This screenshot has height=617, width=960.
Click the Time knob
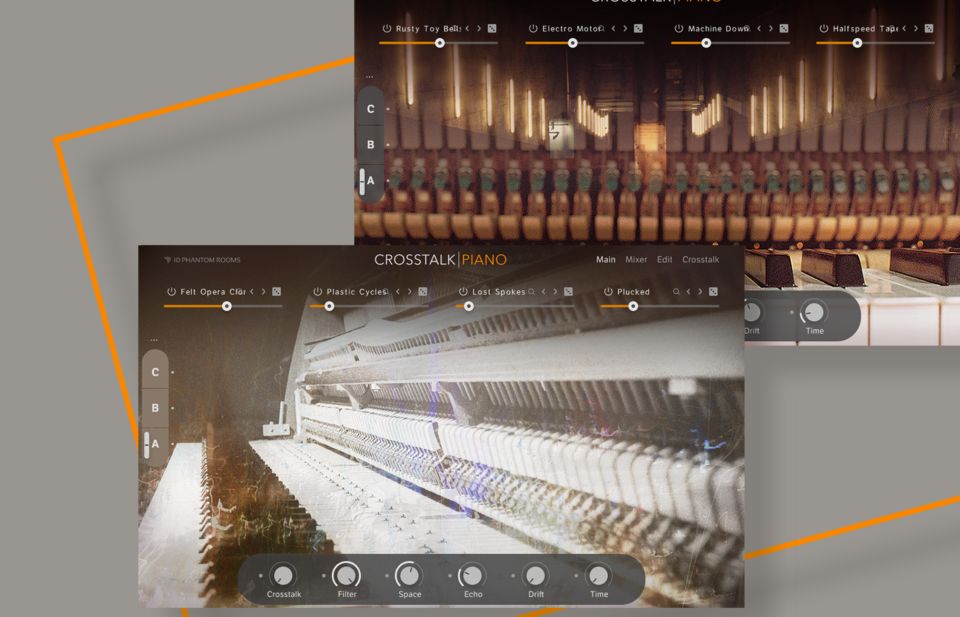click(x=598, y=578)
